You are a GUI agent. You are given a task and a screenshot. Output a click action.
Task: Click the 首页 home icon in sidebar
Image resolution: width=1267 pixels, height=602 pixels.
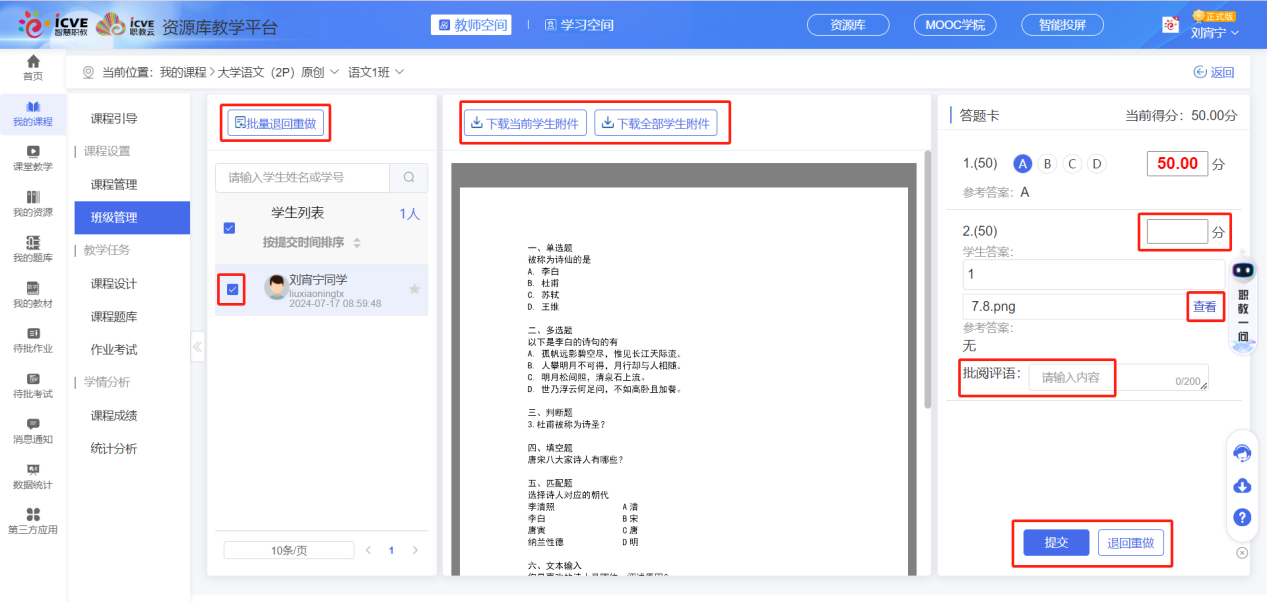click(33, 63)
